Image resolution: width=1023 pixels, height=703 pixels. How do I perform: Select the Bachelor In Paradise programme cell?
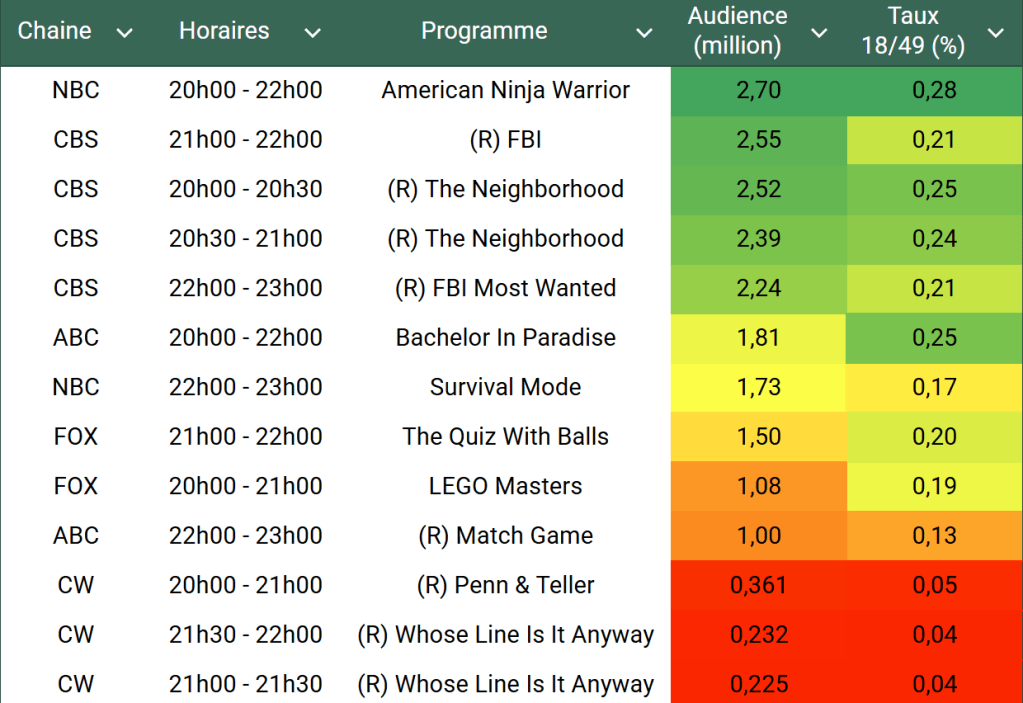pyautogui.click(x=505, y=337)
